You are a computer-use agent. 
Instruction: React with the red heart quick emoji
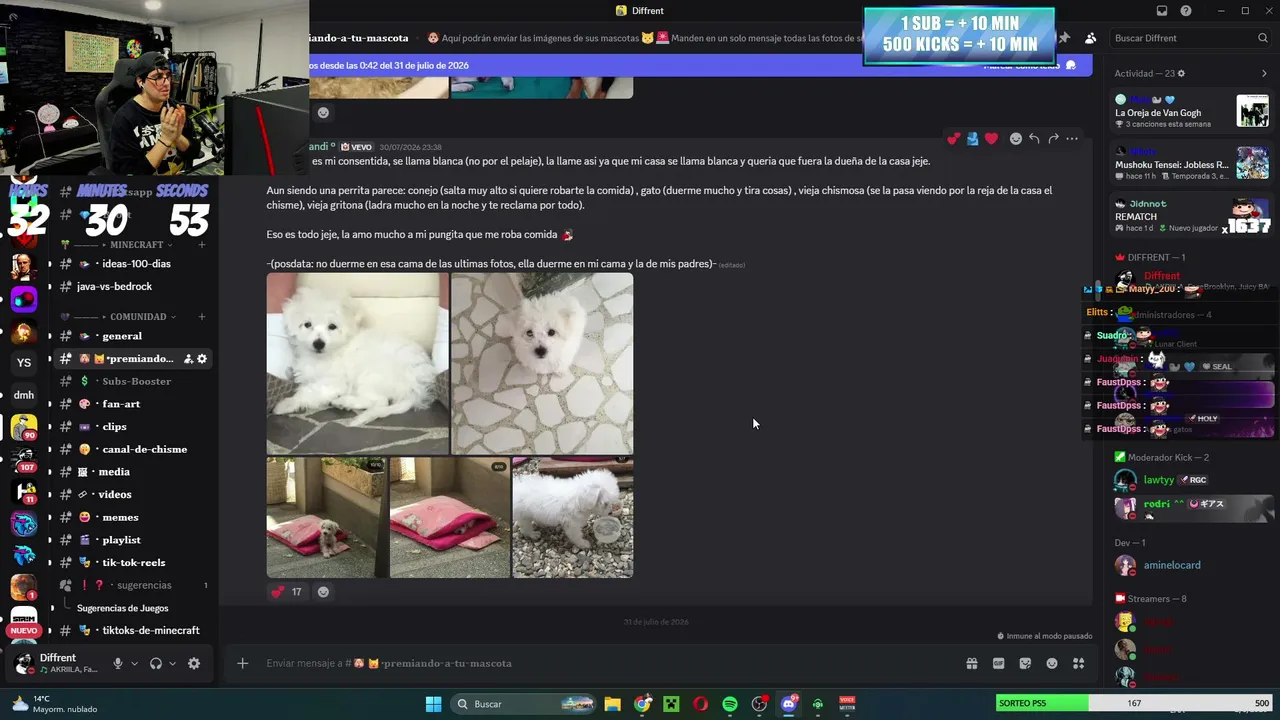pos(991,139)
